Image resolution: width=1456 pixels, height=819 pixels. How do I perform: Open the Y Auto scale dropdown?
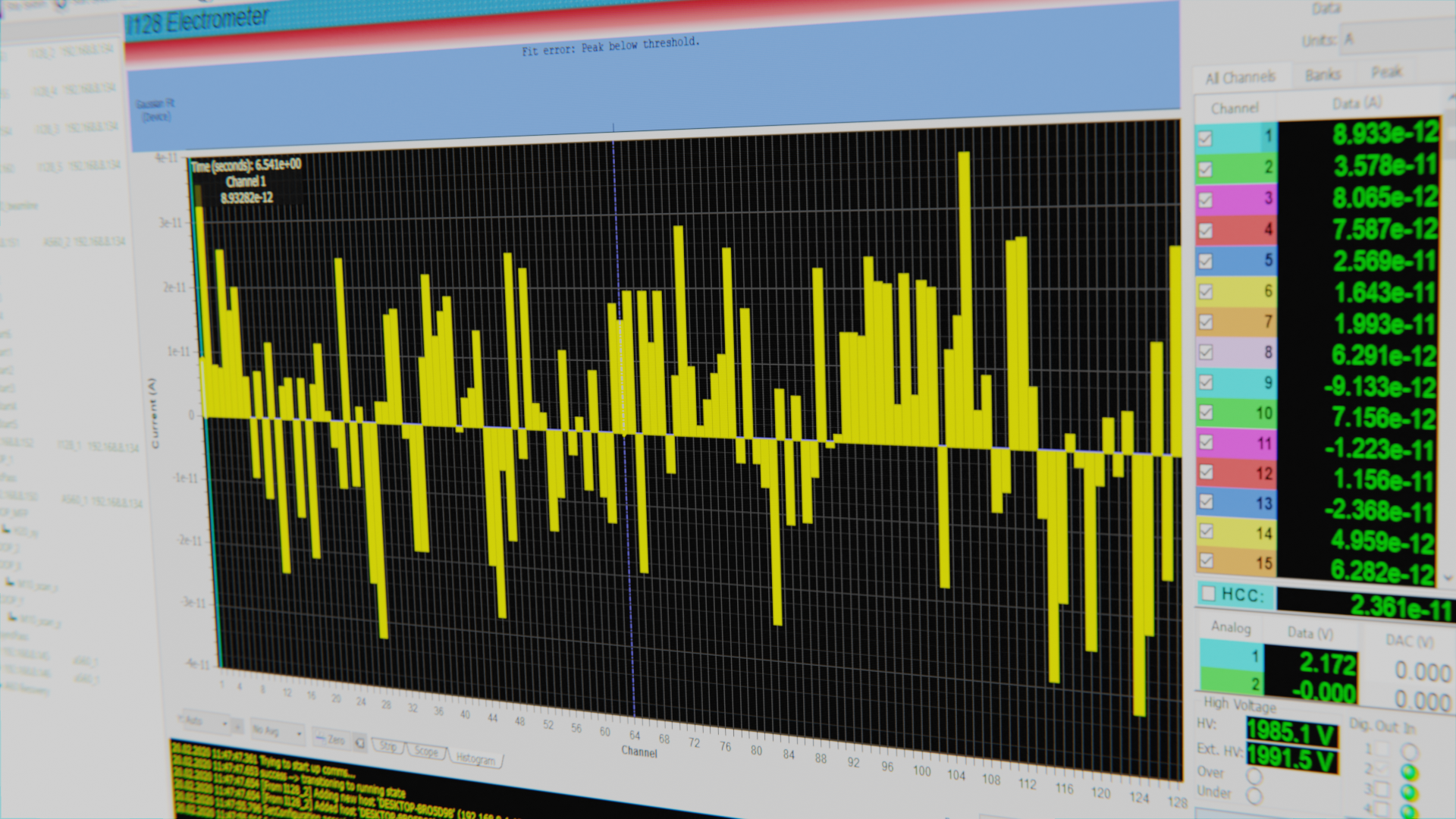[206, 722]
